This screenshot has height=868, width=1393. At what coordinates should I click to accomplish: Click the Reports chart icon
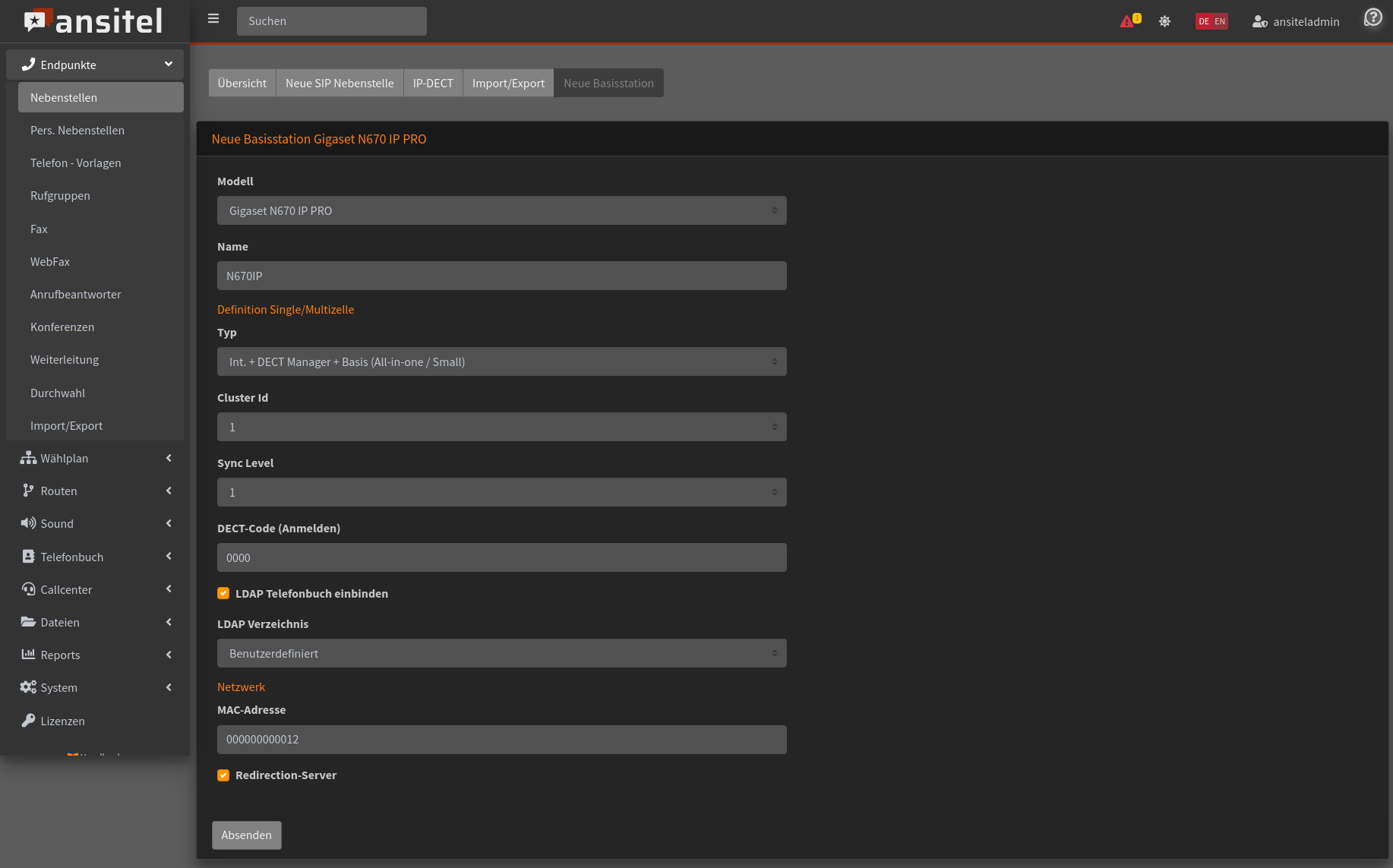(x=28, y=655)
